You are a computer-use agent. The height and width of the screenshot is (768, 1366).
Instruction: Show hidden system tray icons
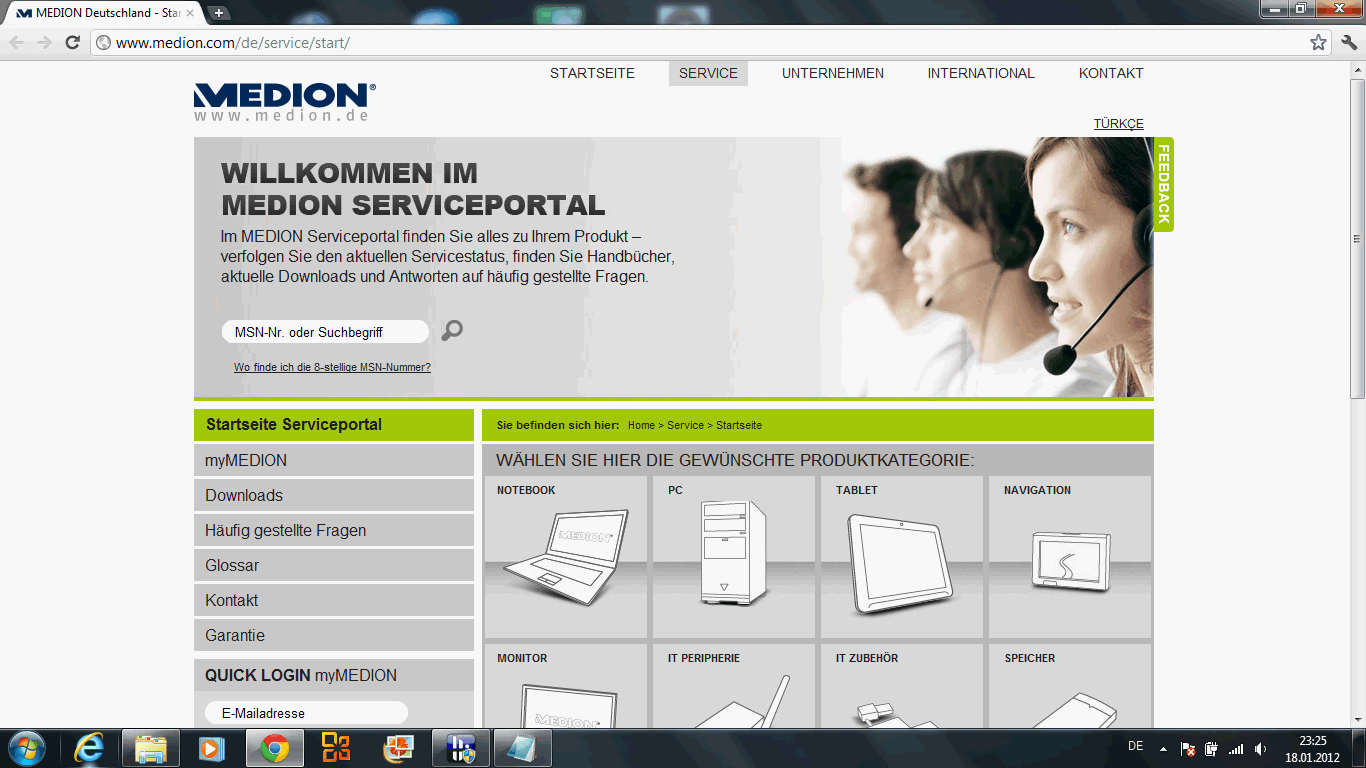point(1163,748)
